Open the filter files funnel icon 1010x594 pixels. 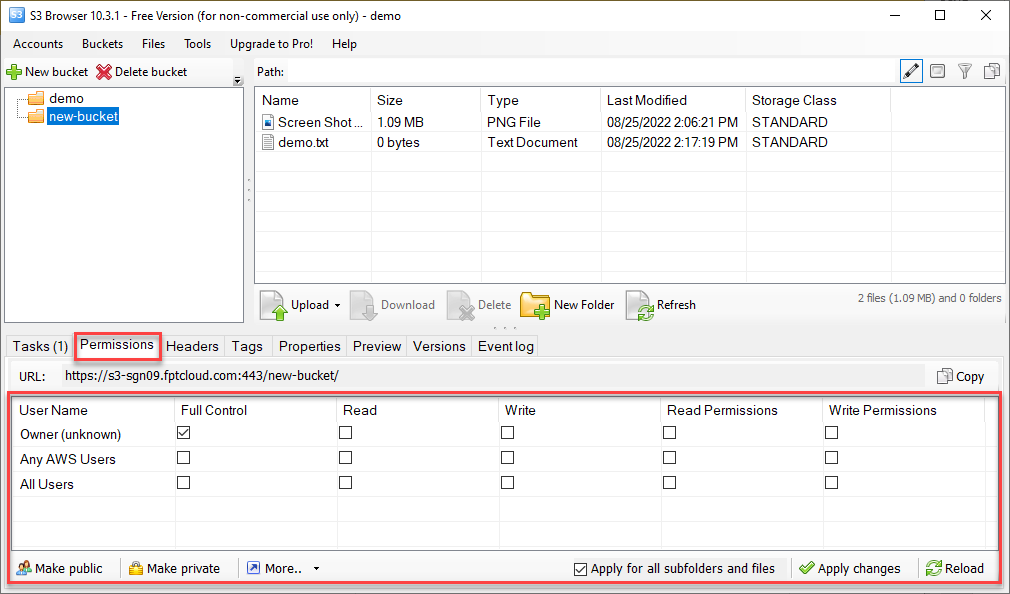click(964, 71)
